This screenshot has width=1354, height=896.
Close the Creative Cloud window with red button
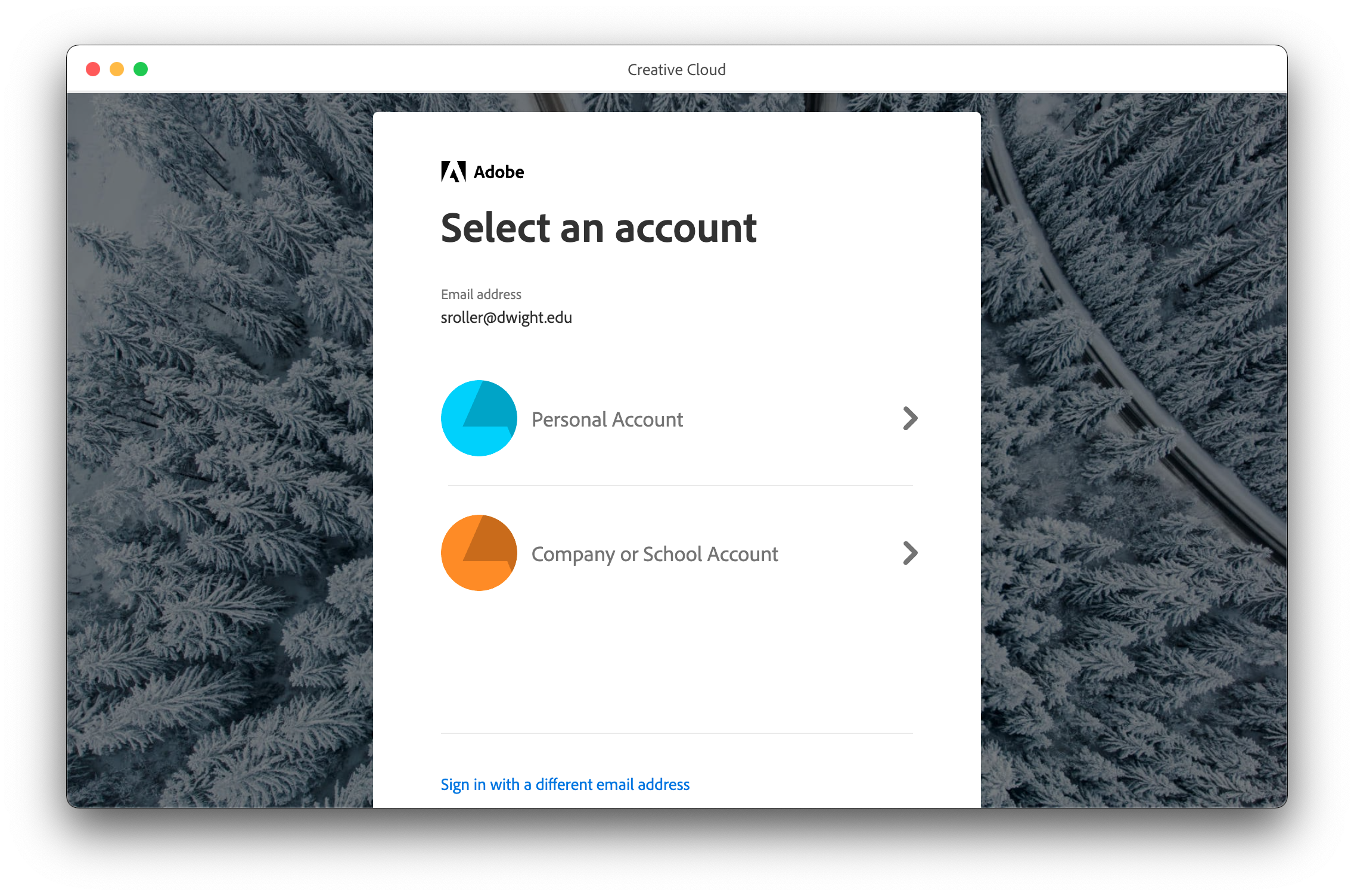tap(93, 69)
